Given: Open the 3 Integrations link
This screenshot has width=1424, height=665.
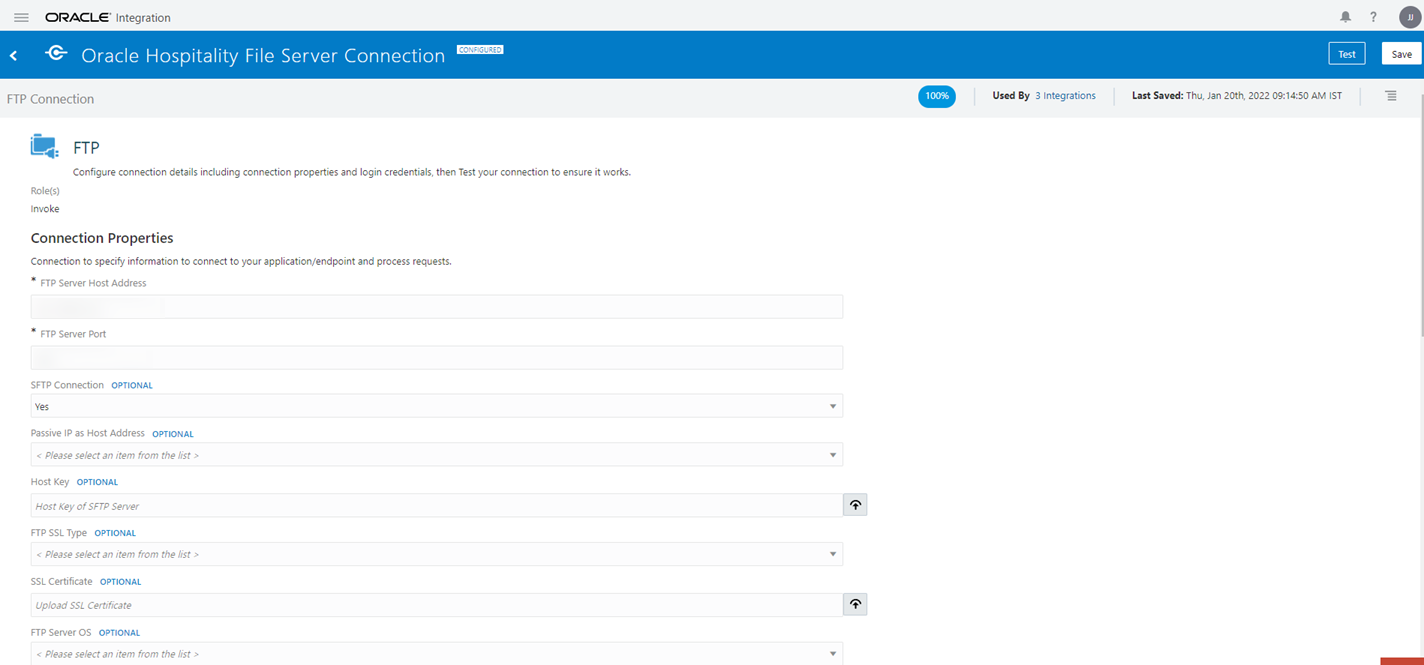Looking at the screenshot, I should point(1065,96).
